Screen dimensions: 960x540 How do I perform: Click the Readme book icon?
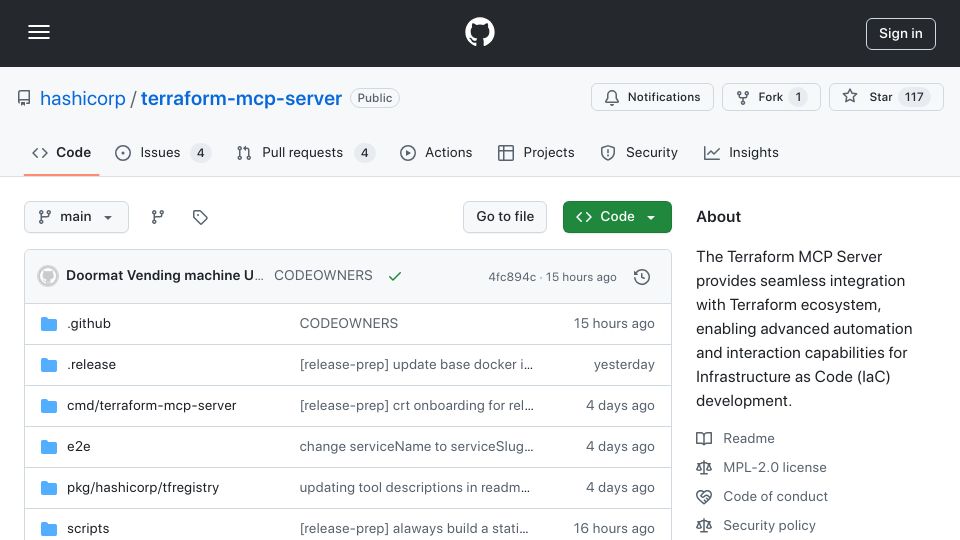[x=704, y=438]
